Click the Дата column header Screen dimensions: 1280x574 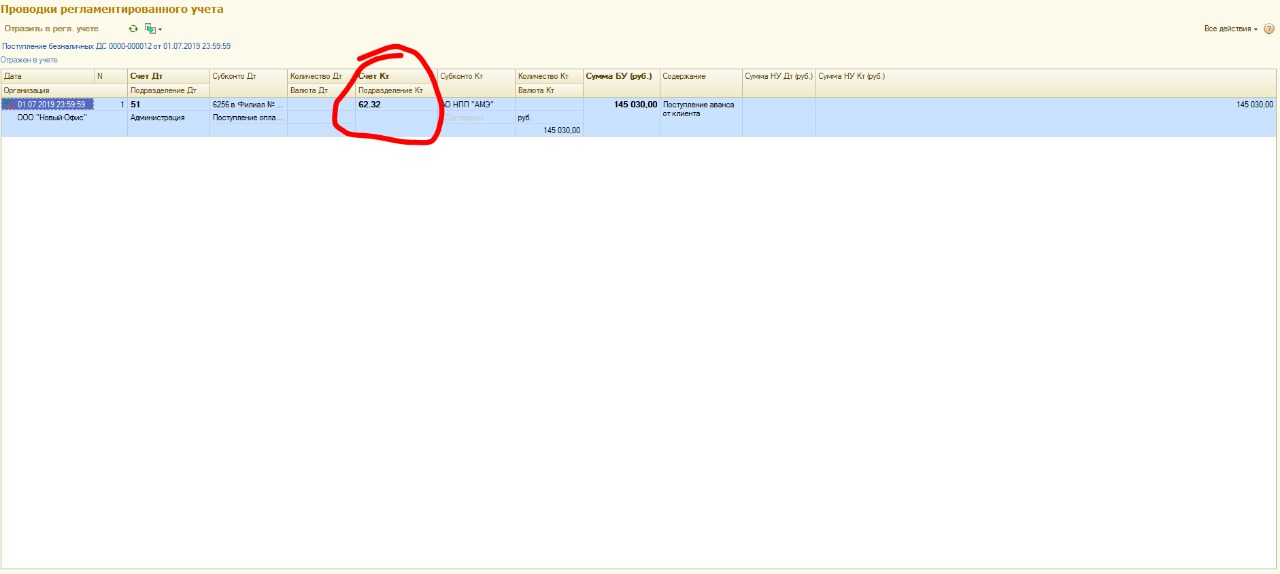click(47, 76)
